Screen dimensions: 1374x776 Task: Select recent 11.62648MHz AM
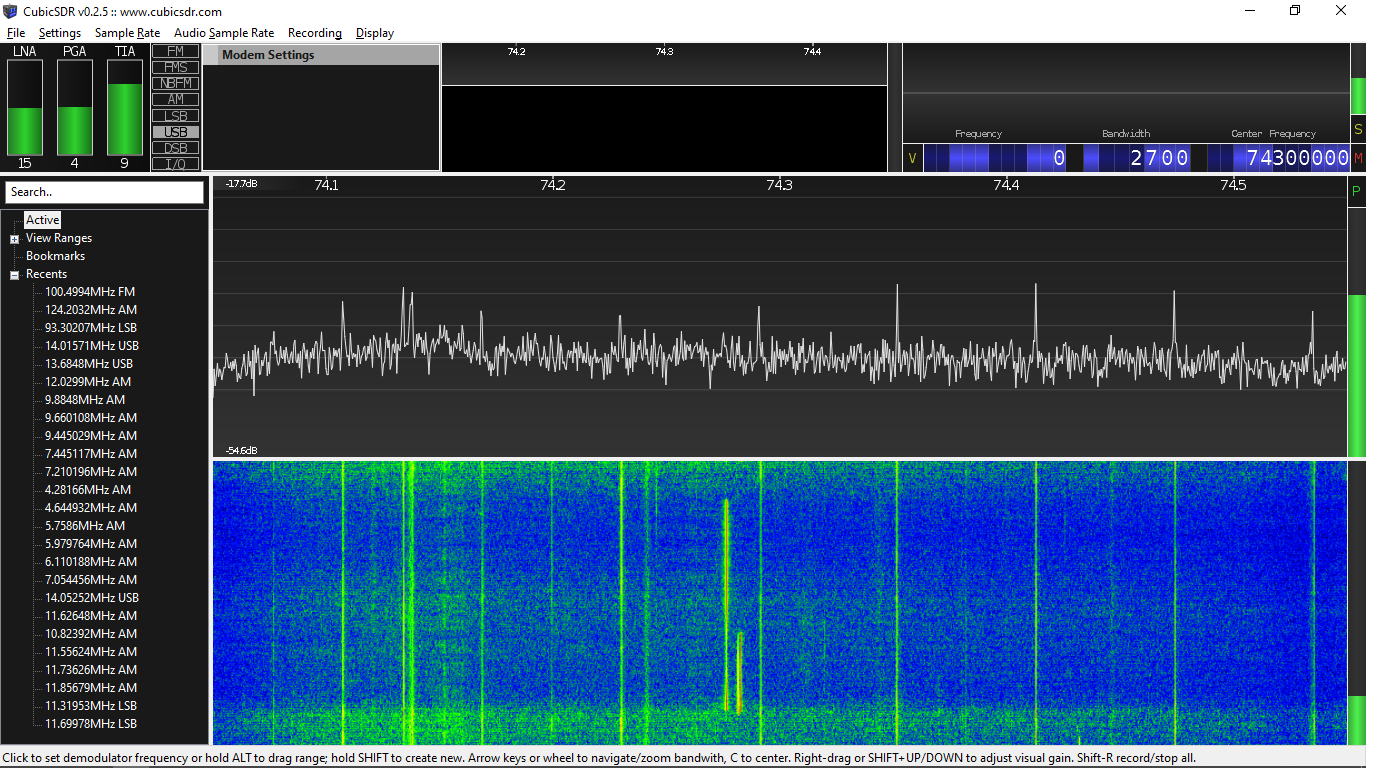pos(91,616)
